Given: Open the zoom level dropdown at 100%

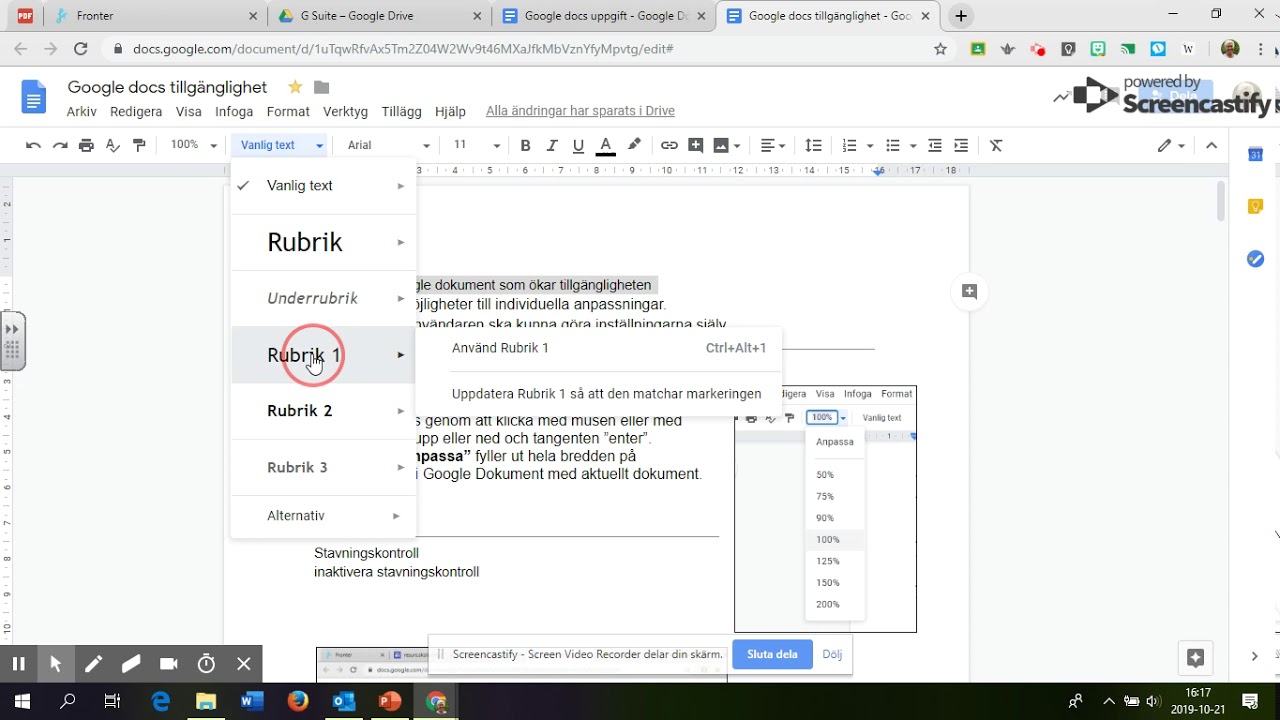Looking at the screenshot, I should (x=193, y=145).
